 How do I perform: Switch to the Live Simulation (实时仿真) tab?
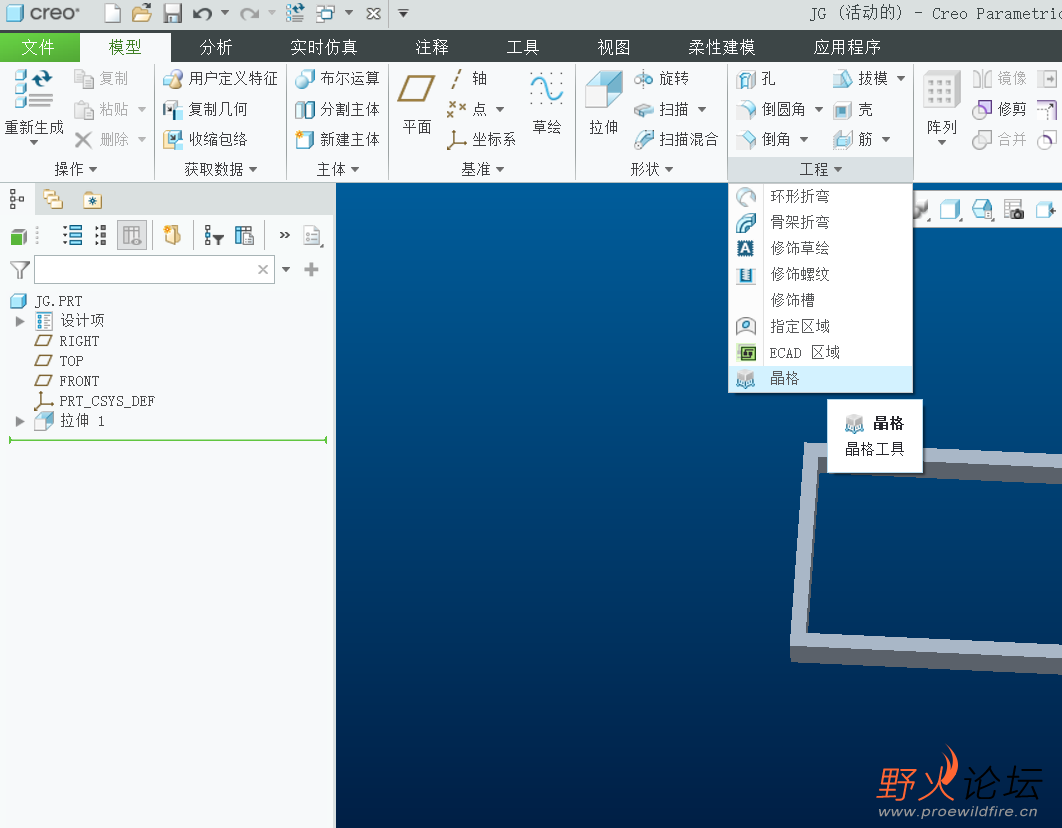324,47
